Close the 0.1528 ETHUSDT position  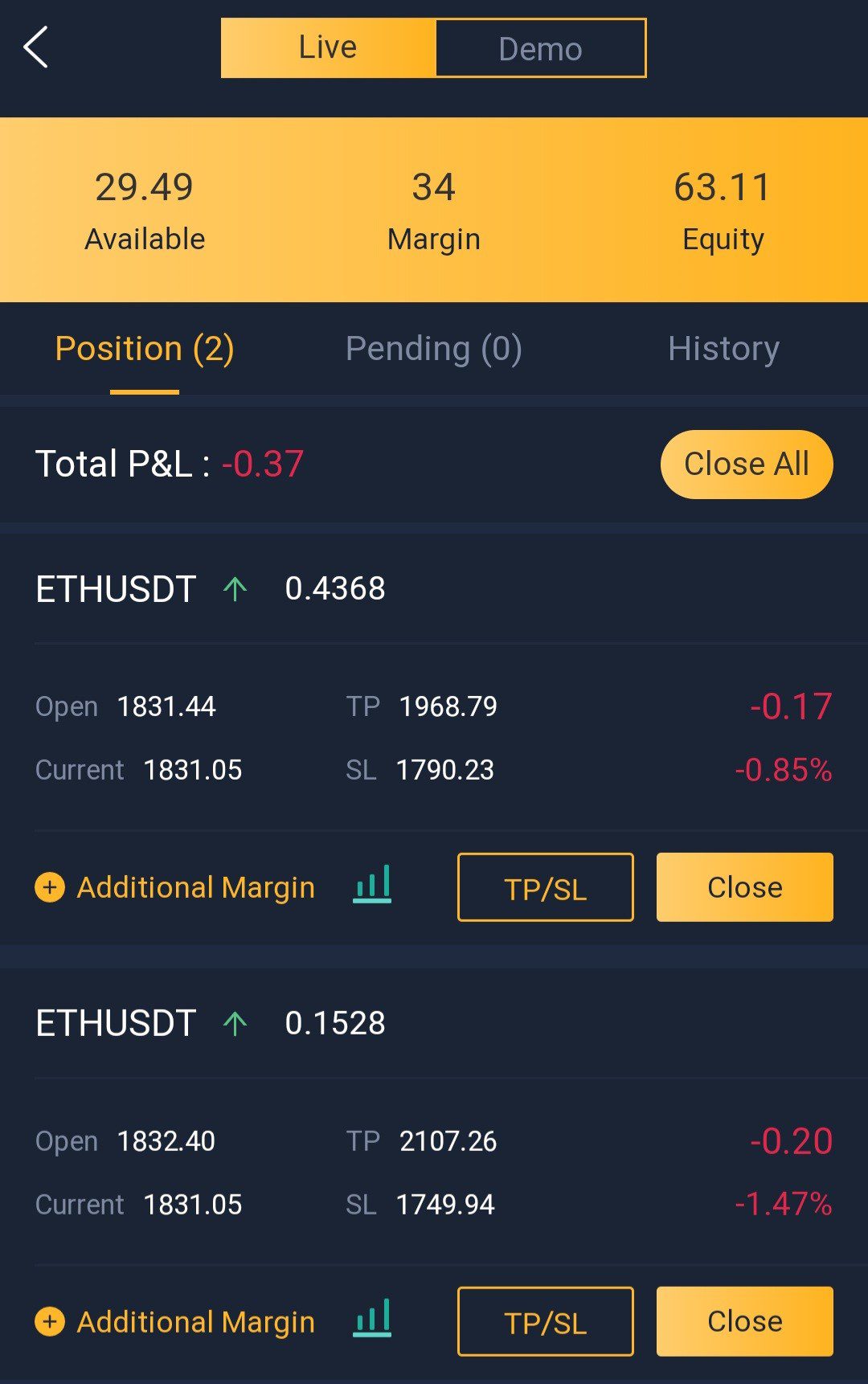pos(744,1321)
